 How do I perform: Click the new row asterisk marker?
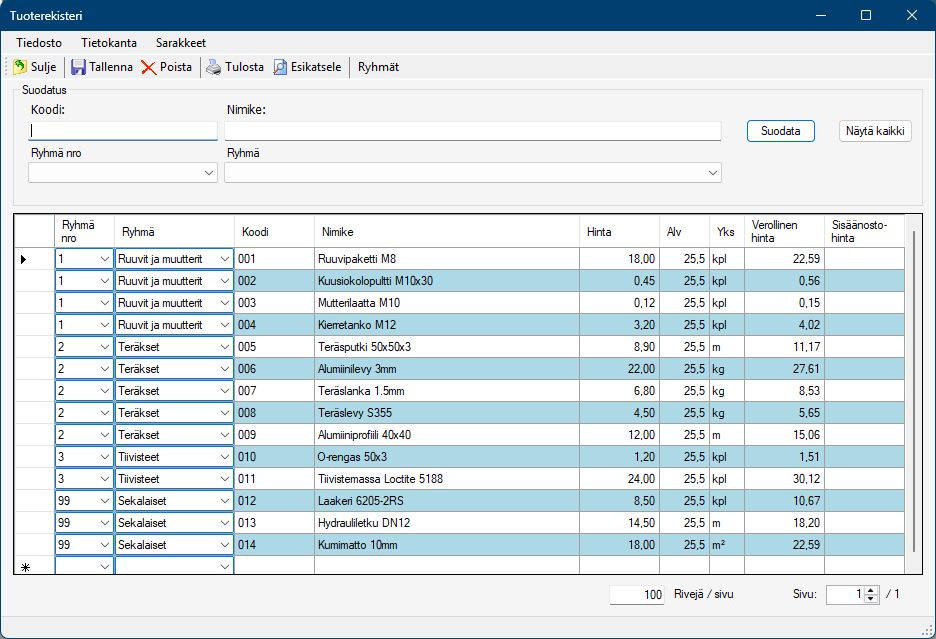pyautogui.click(x=26, y=567)
